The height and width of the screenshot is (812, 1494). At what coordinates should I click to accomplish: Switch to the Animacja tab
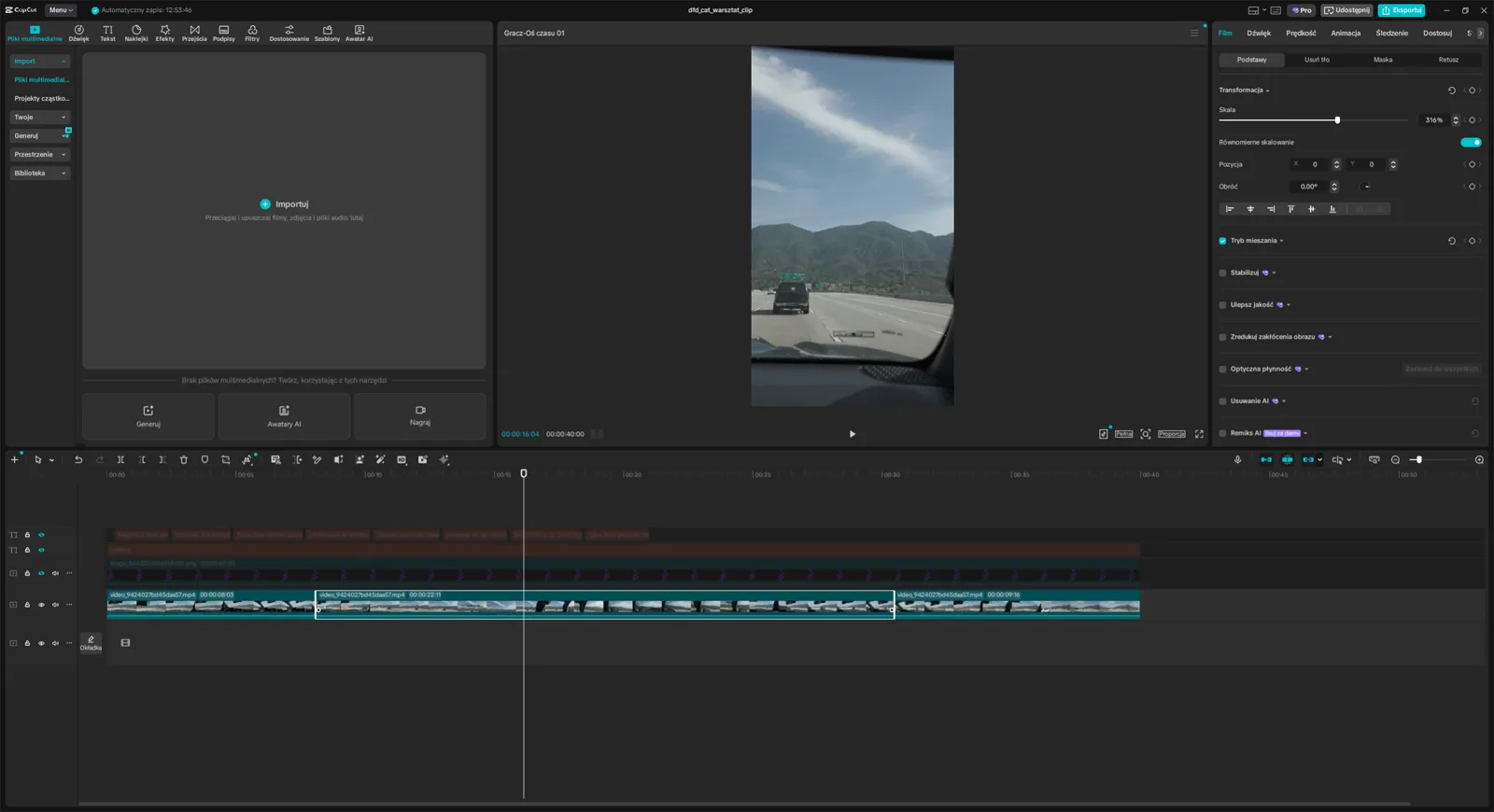pos(1346,33)
